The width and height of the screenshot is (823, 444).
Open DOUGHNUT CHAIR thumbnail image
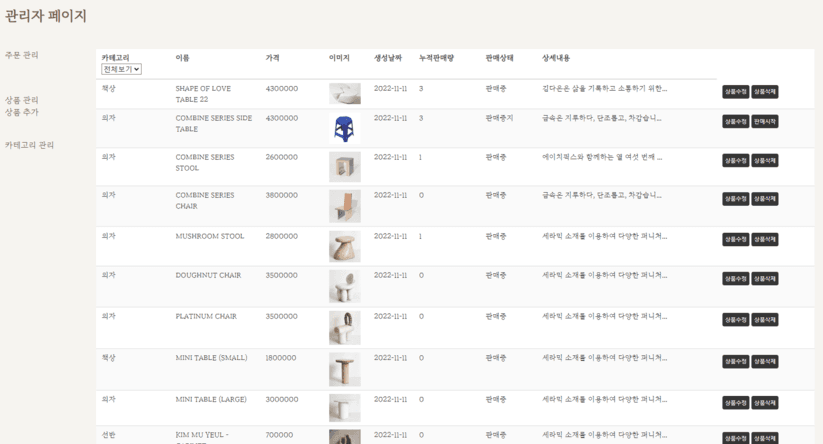coord(345,287)
